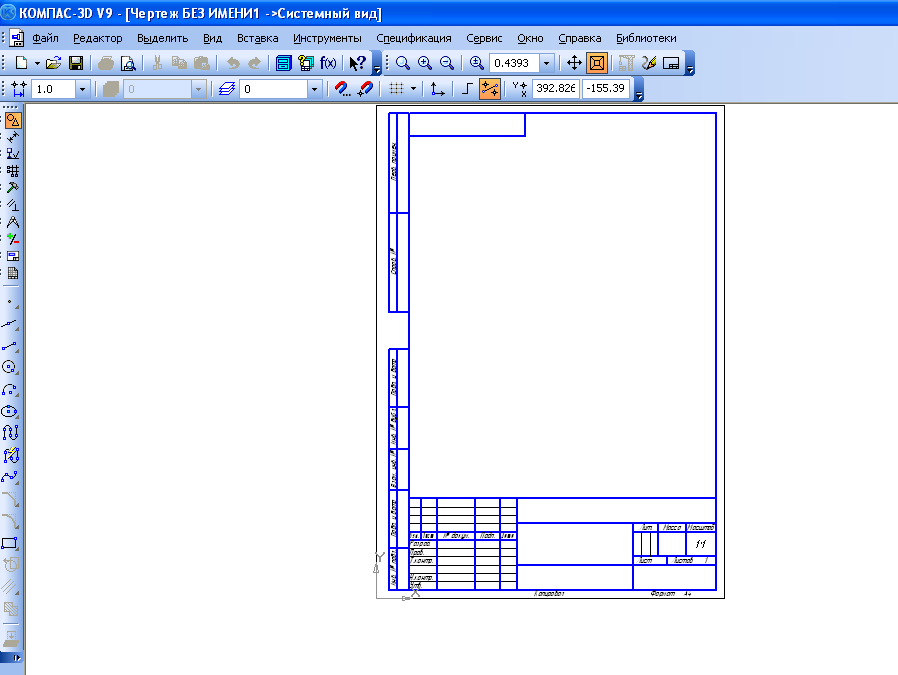Expand the New document dropdown arrow

(x=37, y=63)
